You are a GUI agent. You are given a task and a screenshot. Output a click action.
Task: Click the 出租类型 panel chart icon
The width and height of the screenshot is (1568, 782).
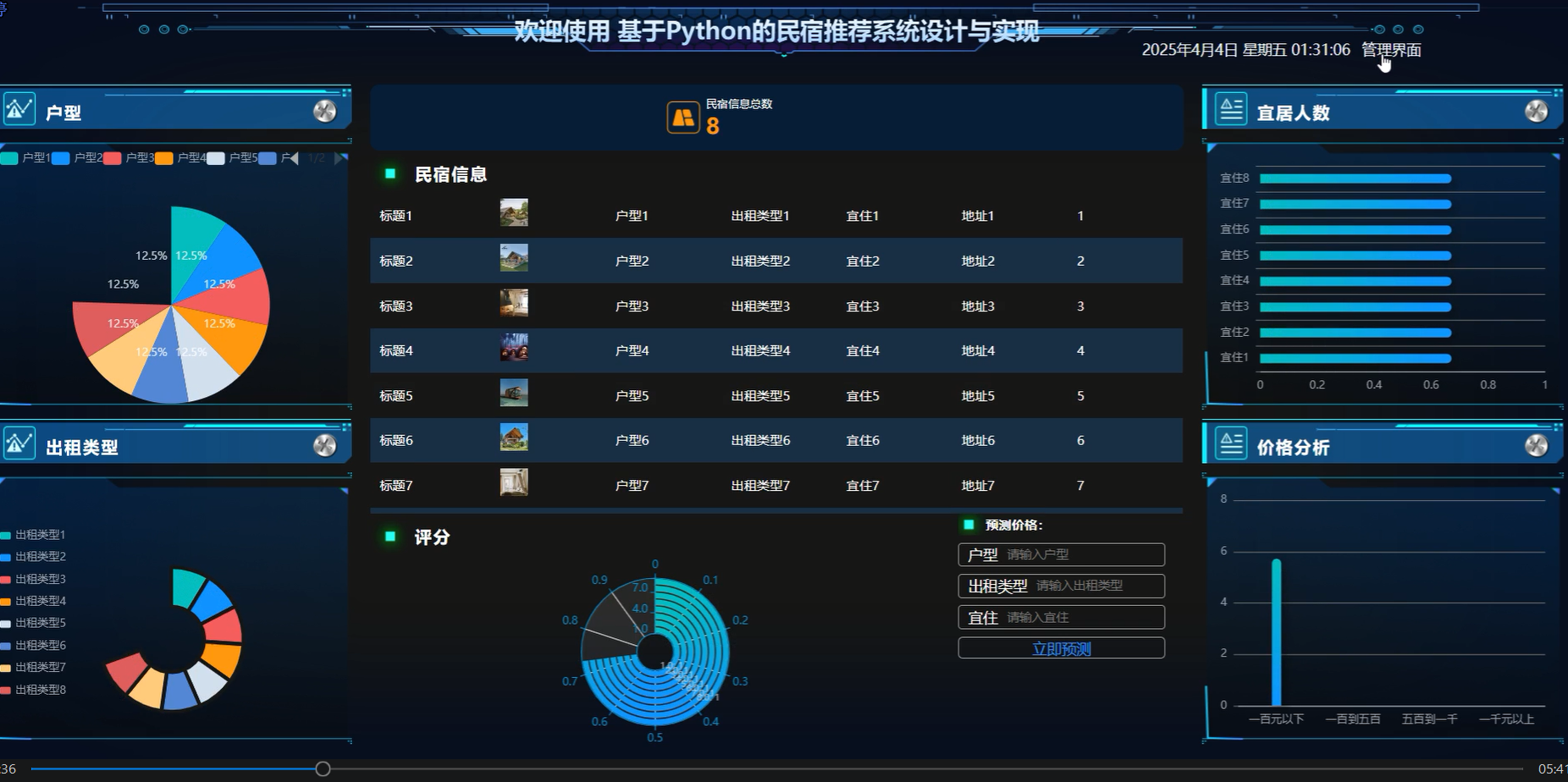tap(19, 443)
